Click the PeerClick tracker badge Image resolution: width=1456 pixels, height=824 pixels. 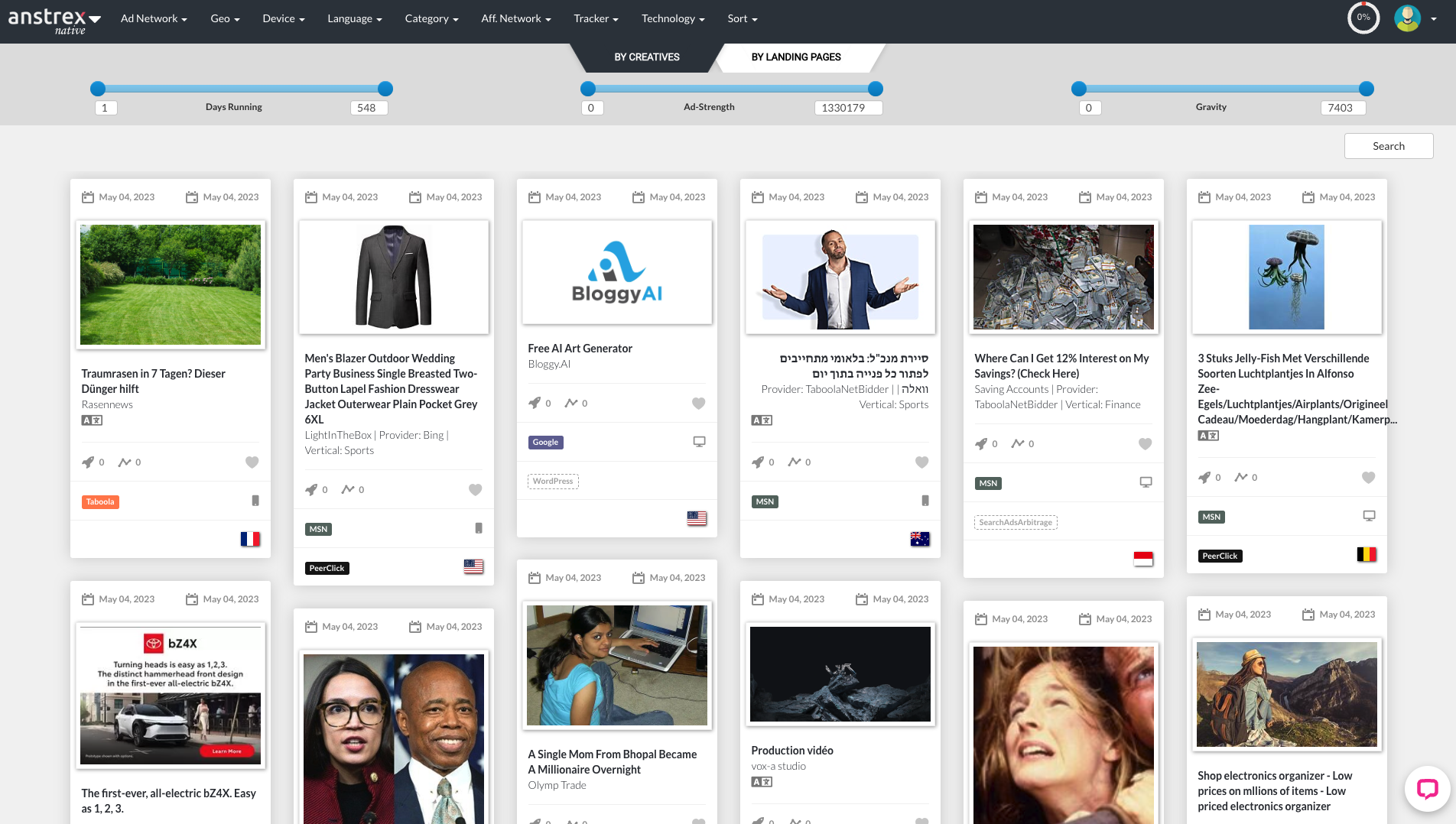coord(327,568)
